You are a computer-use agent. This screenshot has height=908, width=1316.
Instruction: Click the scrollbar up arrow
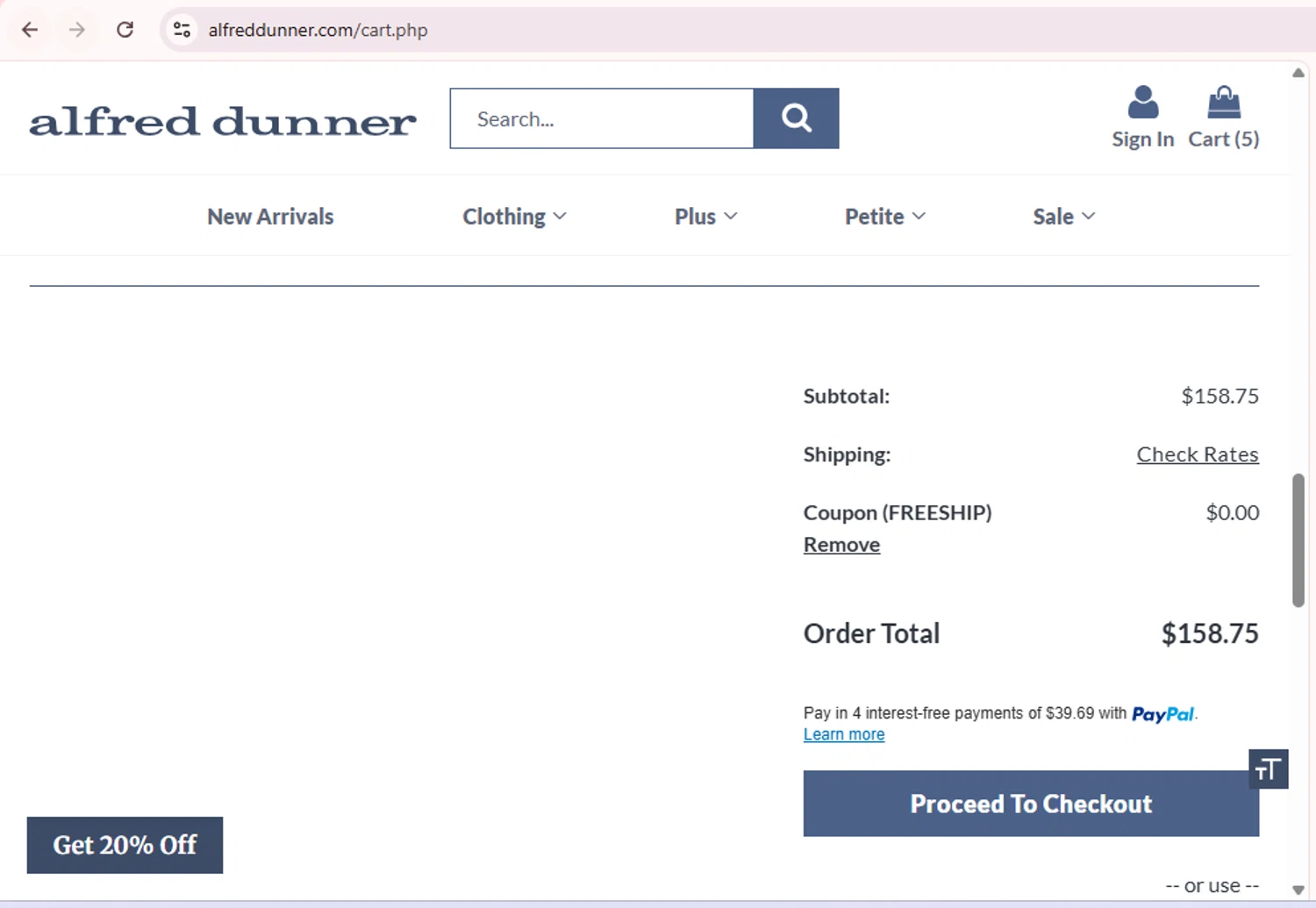pos(1298,73)
